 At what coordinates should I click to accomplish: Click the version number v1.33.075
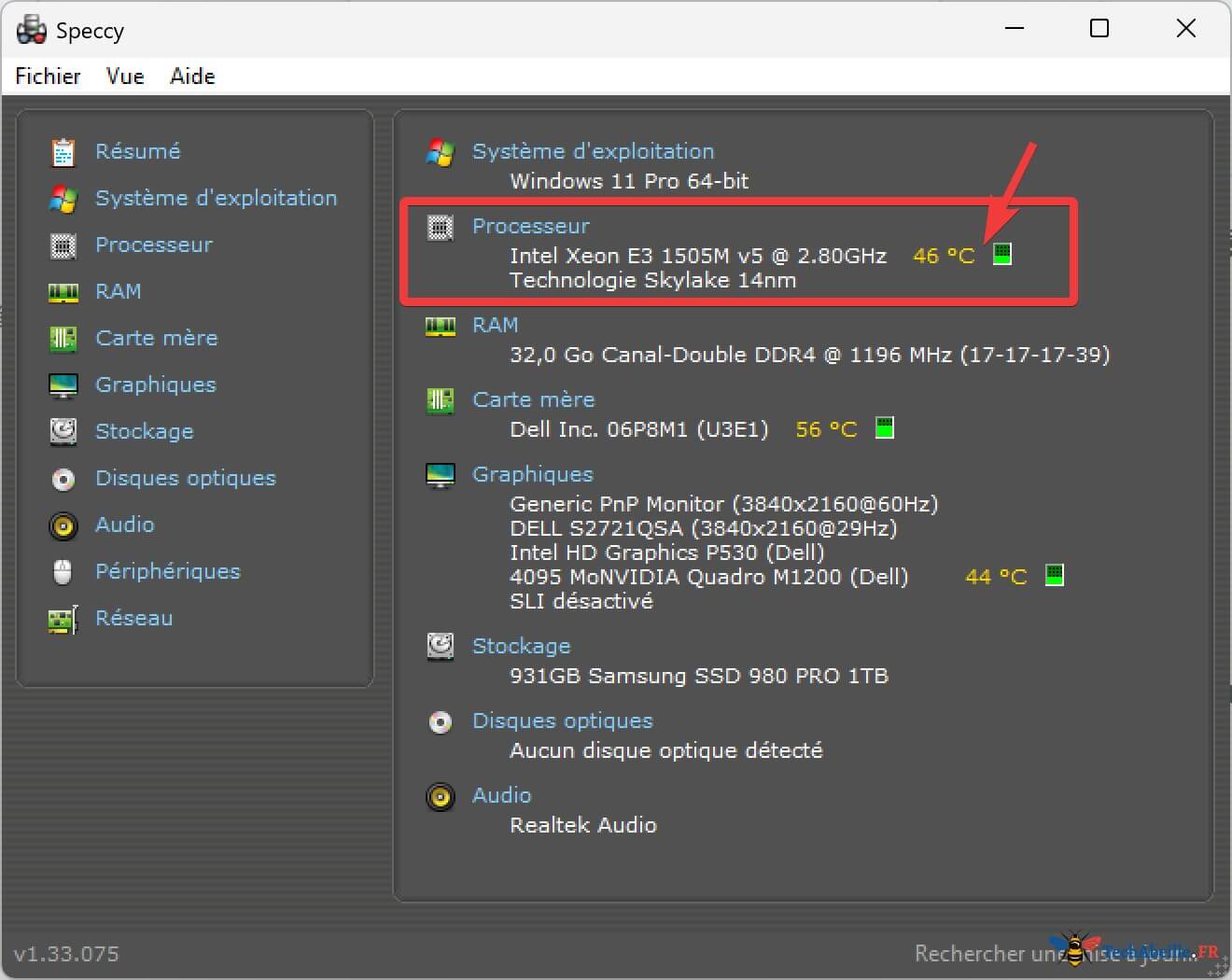point(66,954)
